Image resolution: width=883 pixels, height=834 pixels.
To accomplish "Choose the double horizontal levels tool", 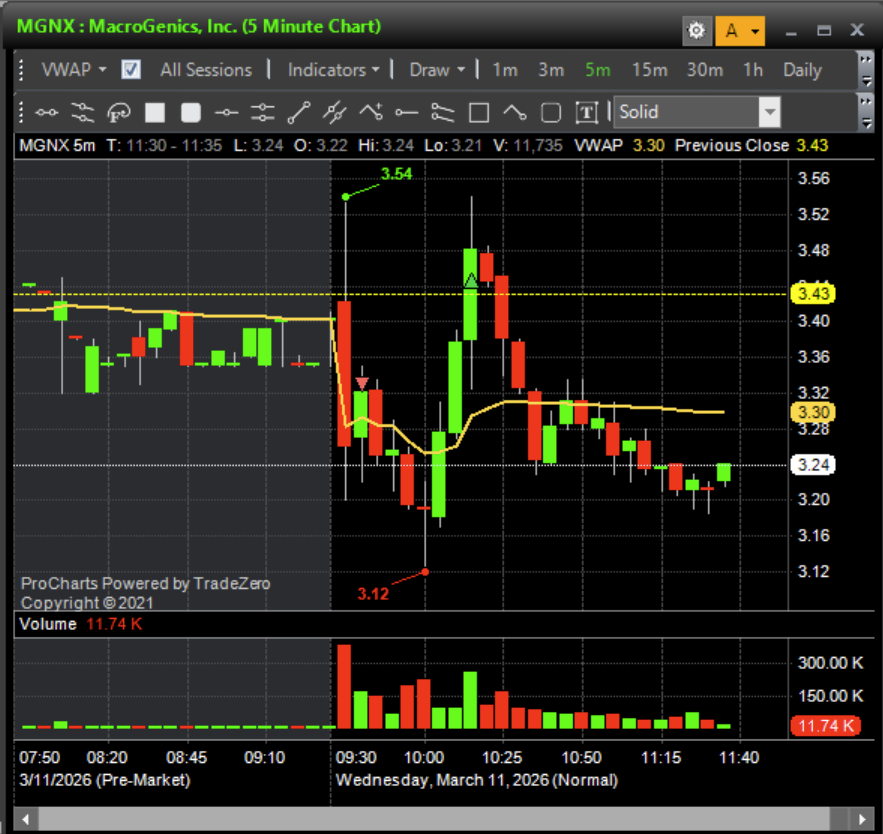I will click(x=262, y=113).
